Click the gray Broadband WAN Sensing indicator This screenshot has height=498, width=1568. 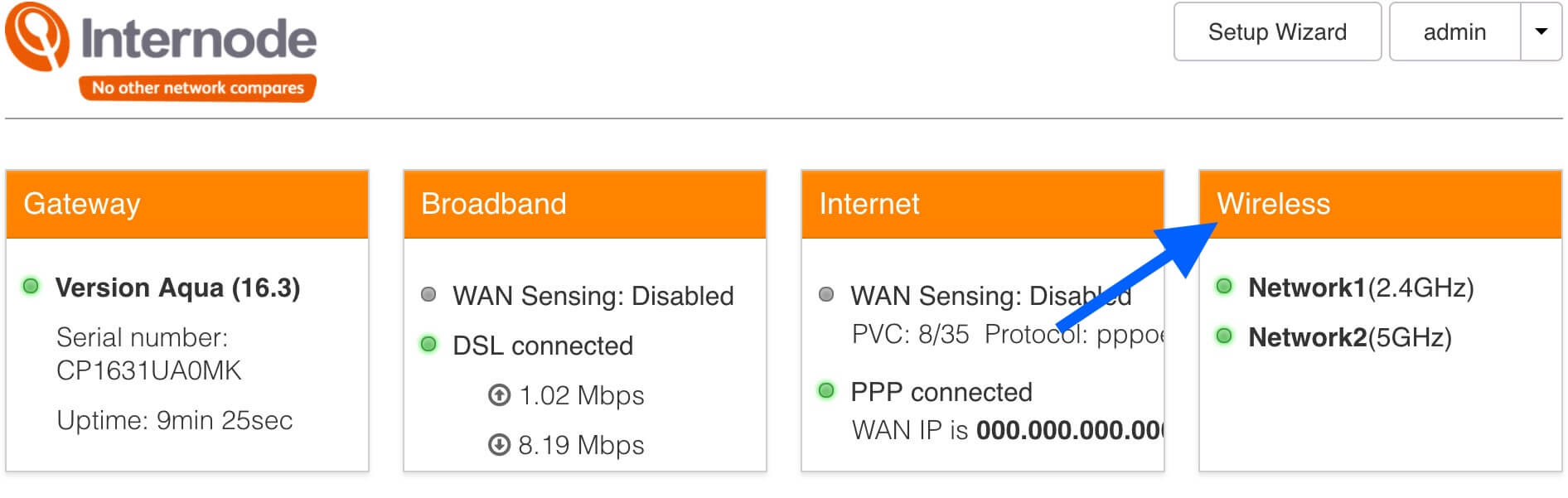(428, 295)
